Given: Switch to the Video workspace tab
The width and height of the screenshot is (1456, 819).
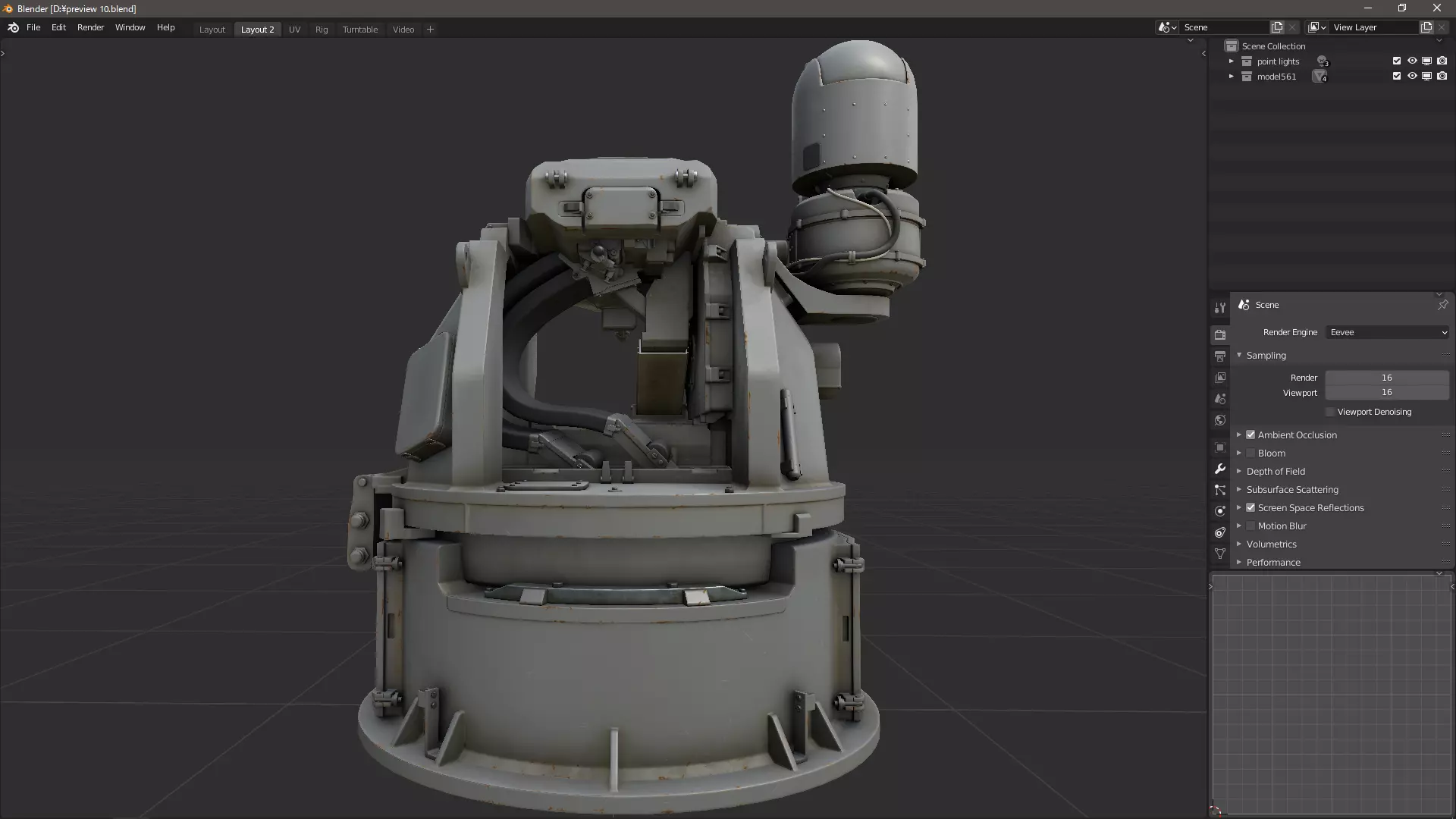Looking at the screenshot, I should pyautogui.click(x=403, y=30).
